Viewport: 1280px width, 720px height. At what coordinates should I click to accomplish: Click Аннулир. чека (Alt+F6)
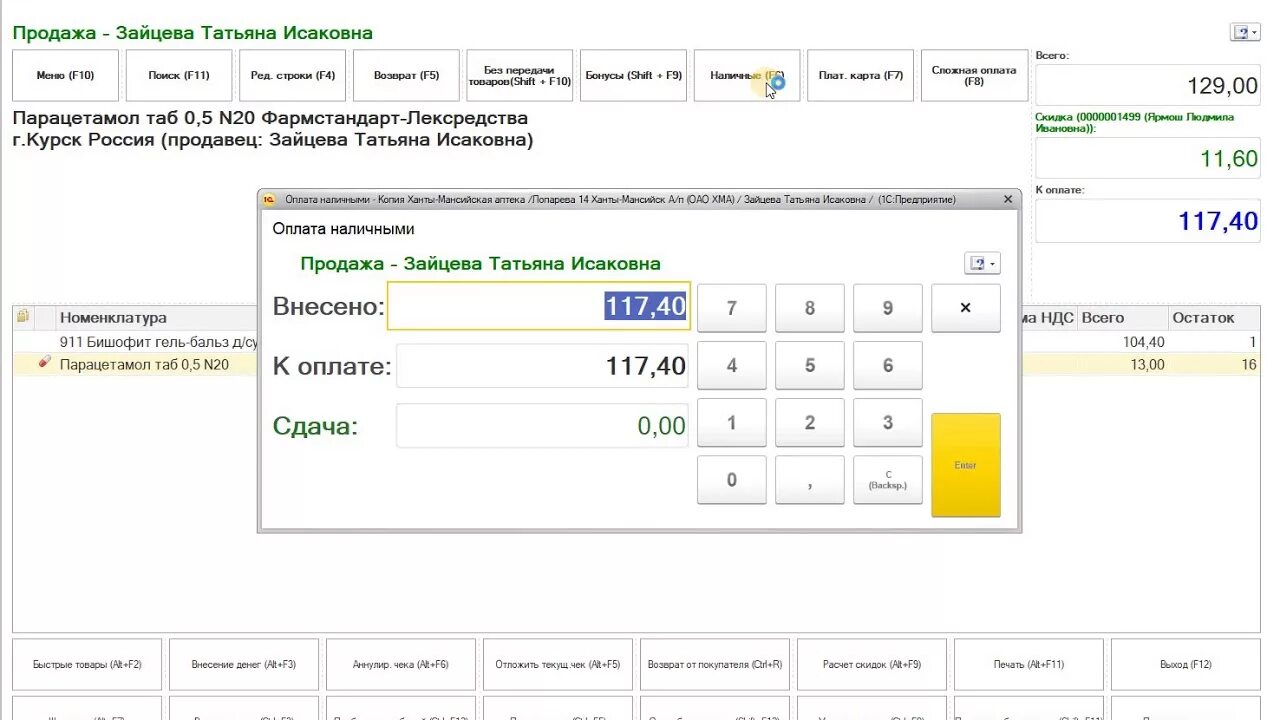[401, 665]
